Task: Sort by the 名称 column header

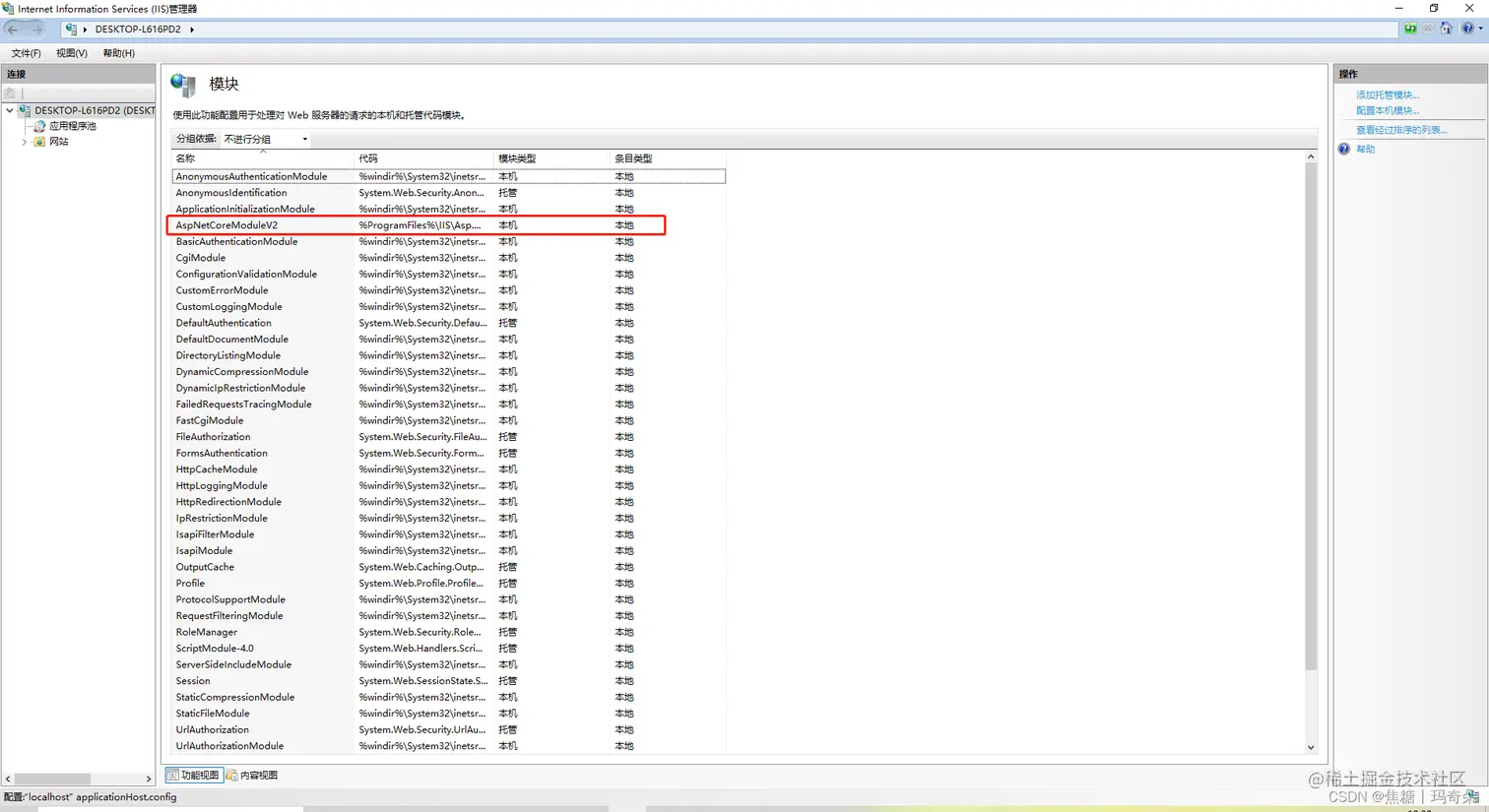Action: pos(262,158)
